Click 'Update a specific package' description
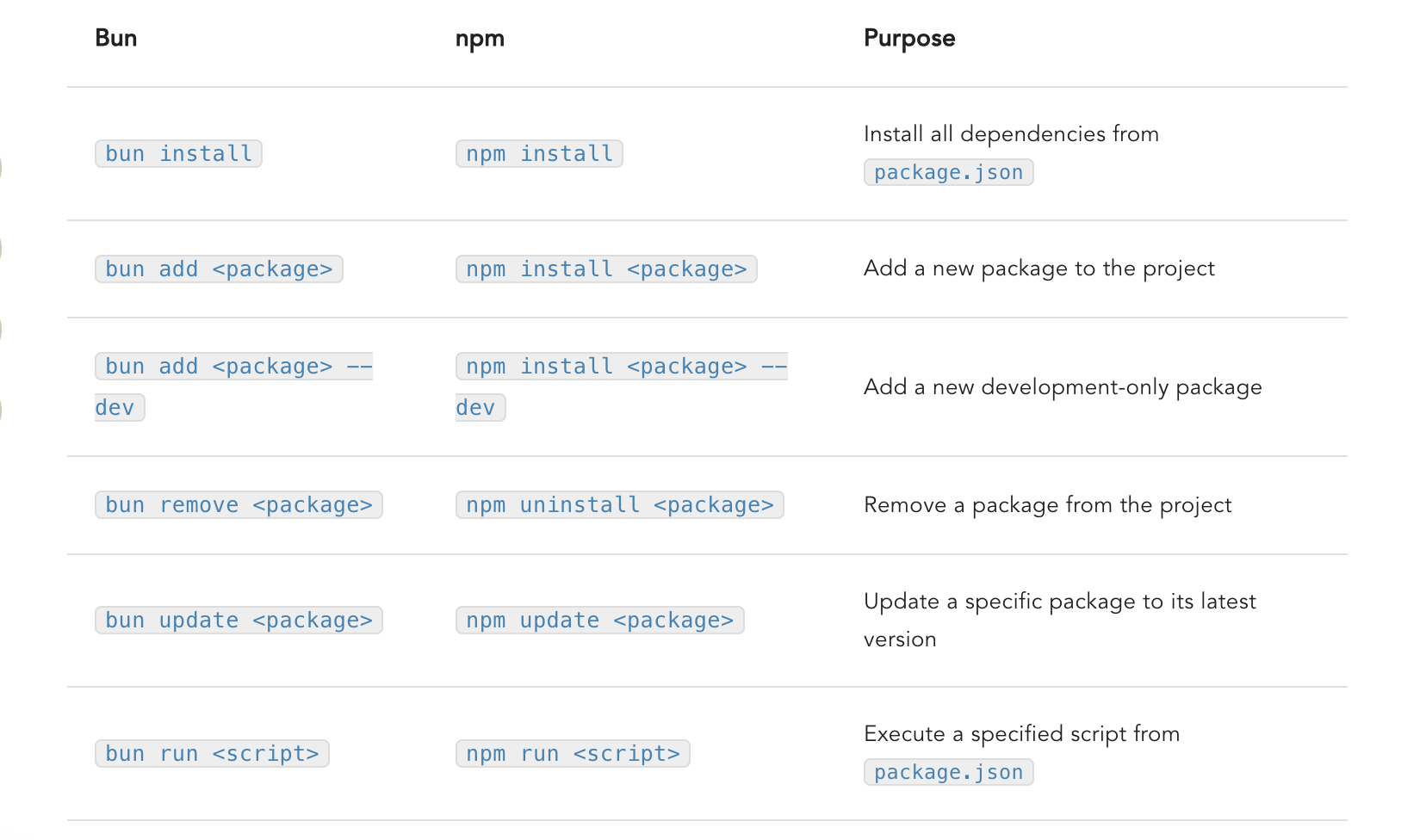Image resolution: width=1426 pixels, height=840 pixels. pos(1060,621)
